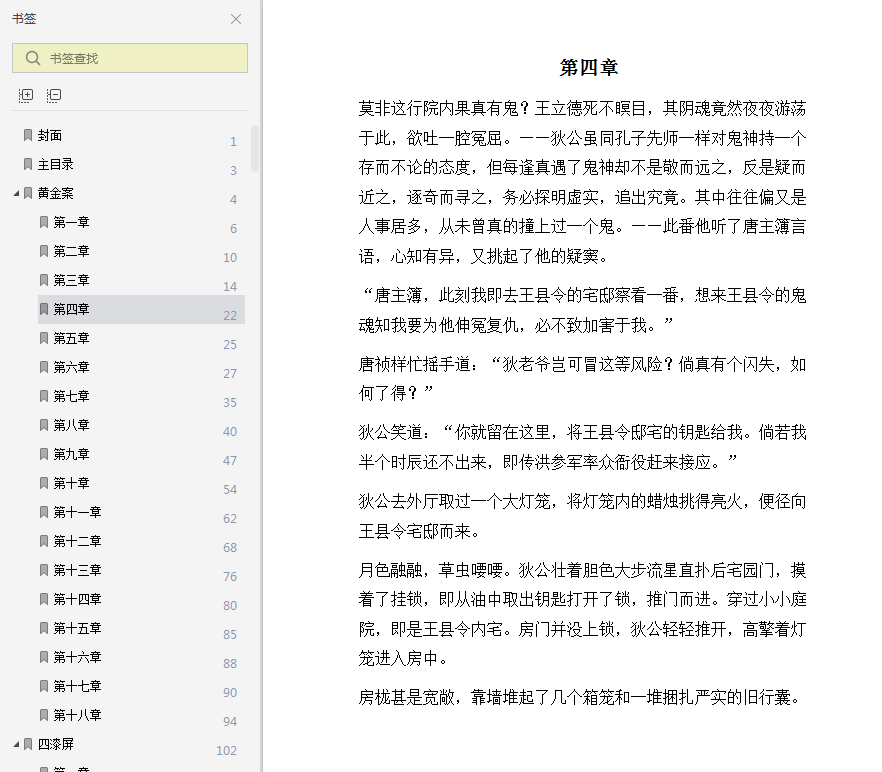Image resolution: width=882 pixels, height=772 pixels.
Task: Collapse the 四漆屏 bookmark section
Action: point(16,744)
